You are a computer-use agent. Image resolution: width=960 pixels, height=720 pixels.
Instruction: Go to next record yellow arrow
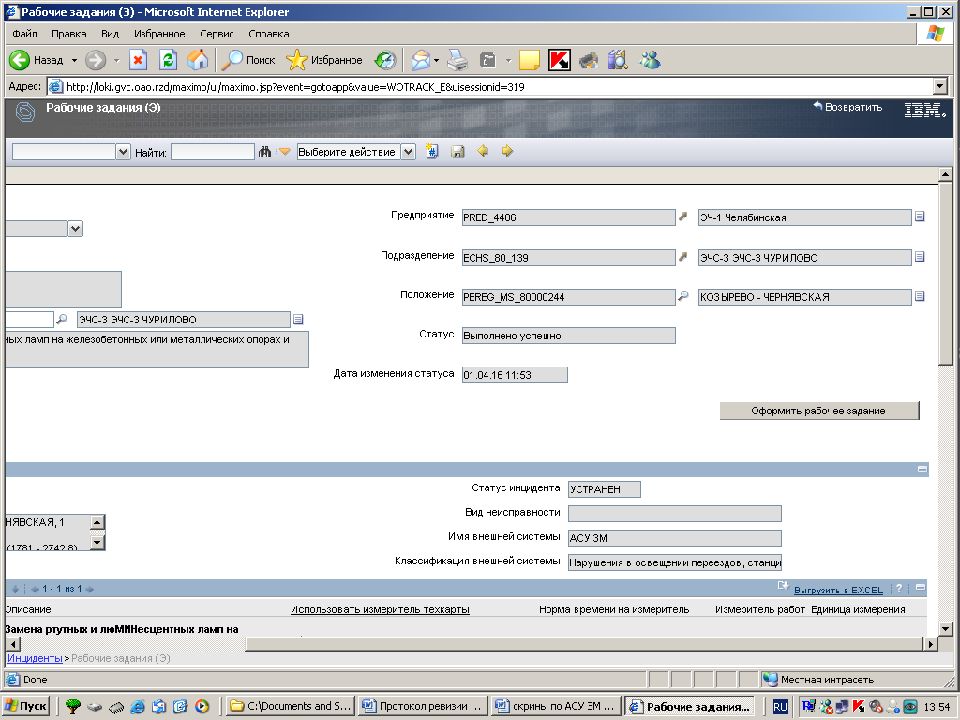point(507,151)
